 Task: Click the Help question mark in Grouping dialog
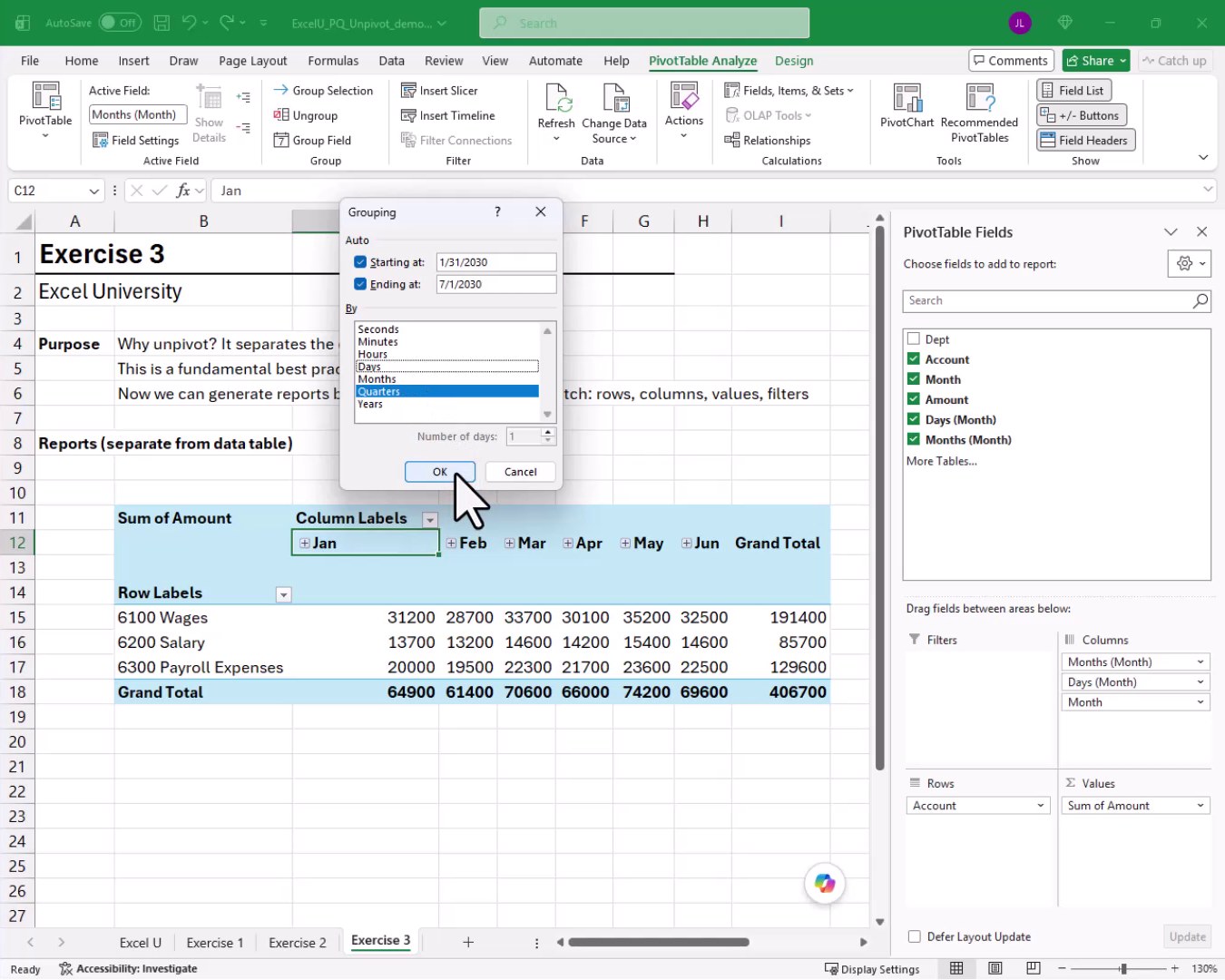coord(497,211)
